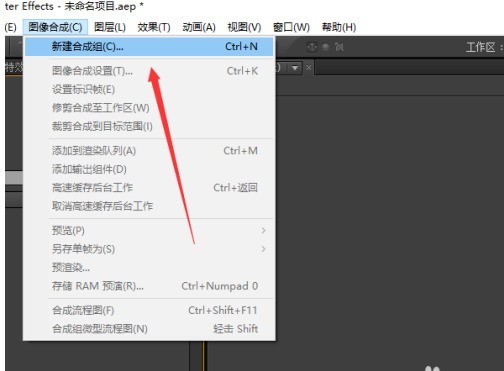Image resolution: width=504 pixels, height=371 pixels.
Task: Select 裁剪合成到目标范围(I)
Action: tap(149, 126)
